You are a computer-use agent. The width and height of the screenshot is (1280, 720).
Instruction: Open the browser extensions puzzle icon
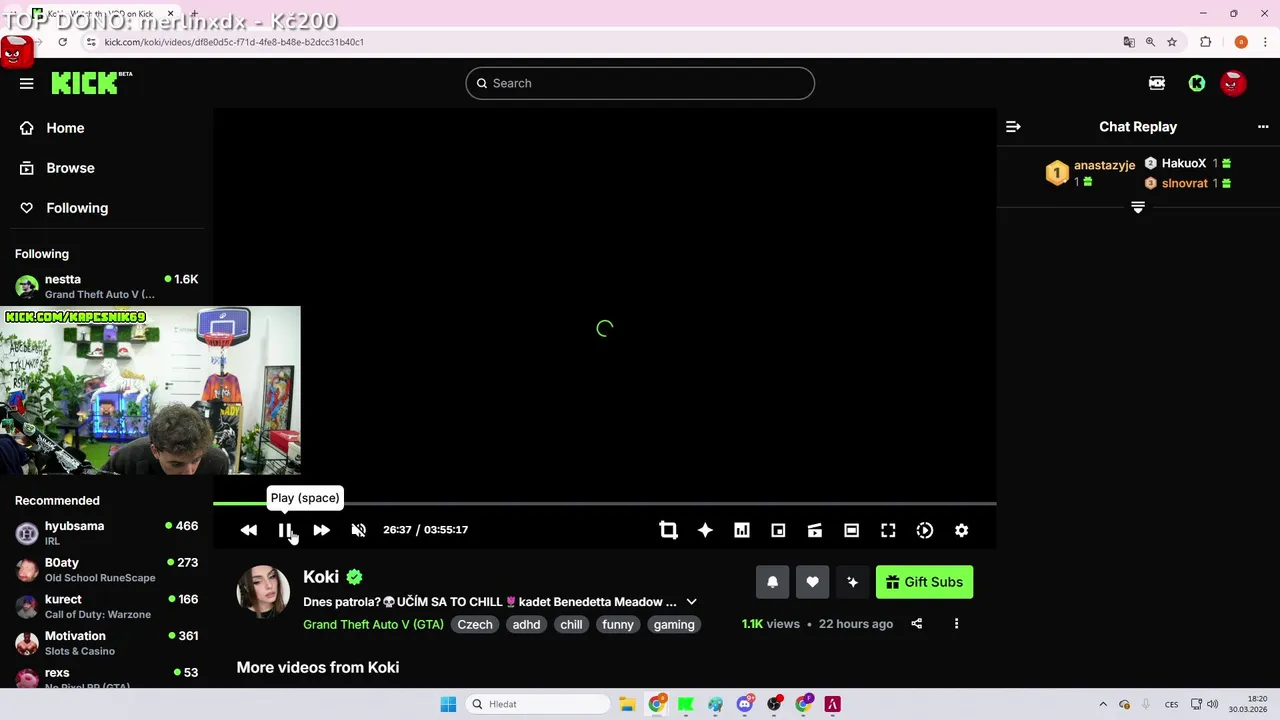click(1206, 42)
